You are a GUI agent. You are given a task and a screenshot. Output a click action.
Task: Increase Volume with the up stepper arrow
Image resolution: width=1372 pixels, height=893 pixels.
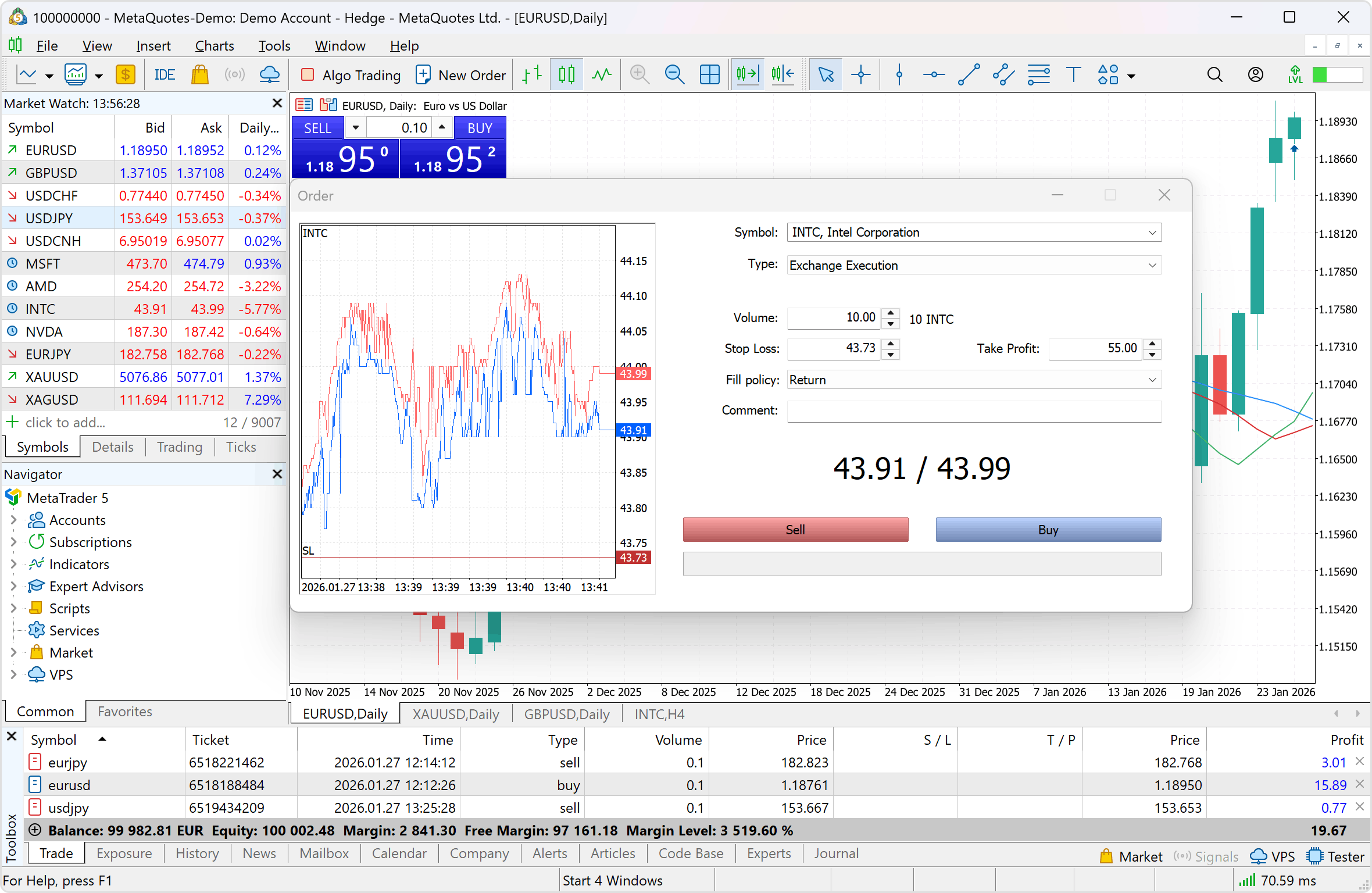[891, 313]
